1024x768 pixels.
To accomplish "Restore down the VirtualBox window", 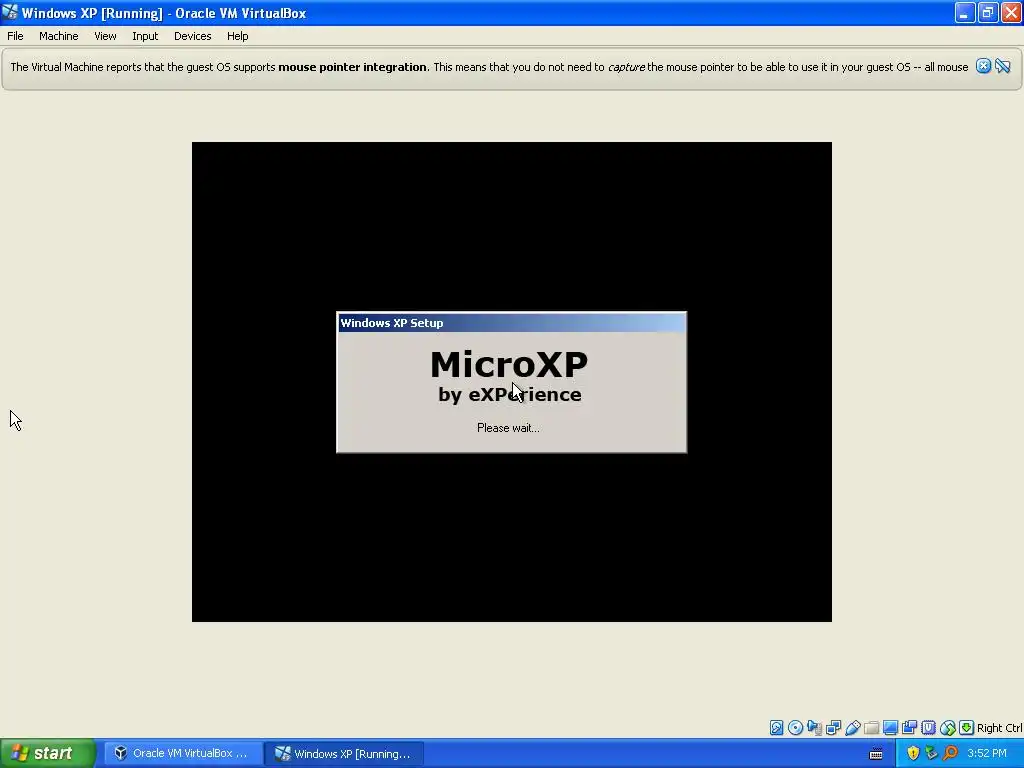I will [x=988, y=12].
